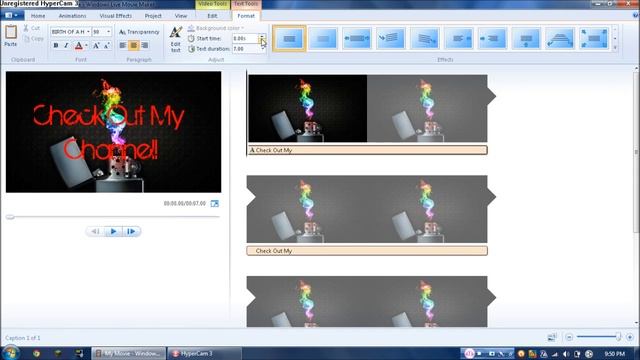Apply the red font color A
640x360 pixels.
pyautogui.click(x=79, y=45)
